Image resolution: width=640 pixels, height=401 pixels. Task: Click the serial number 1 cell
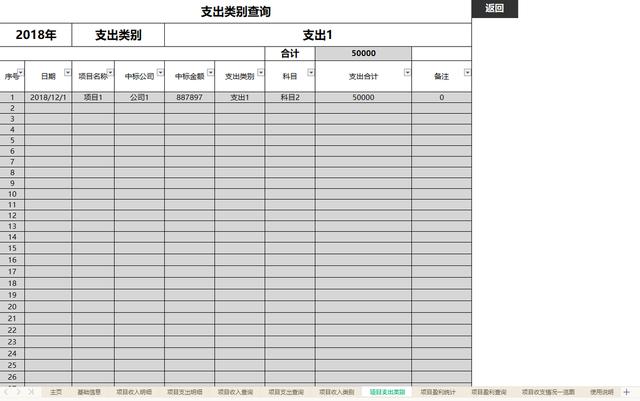click(12, 97)
